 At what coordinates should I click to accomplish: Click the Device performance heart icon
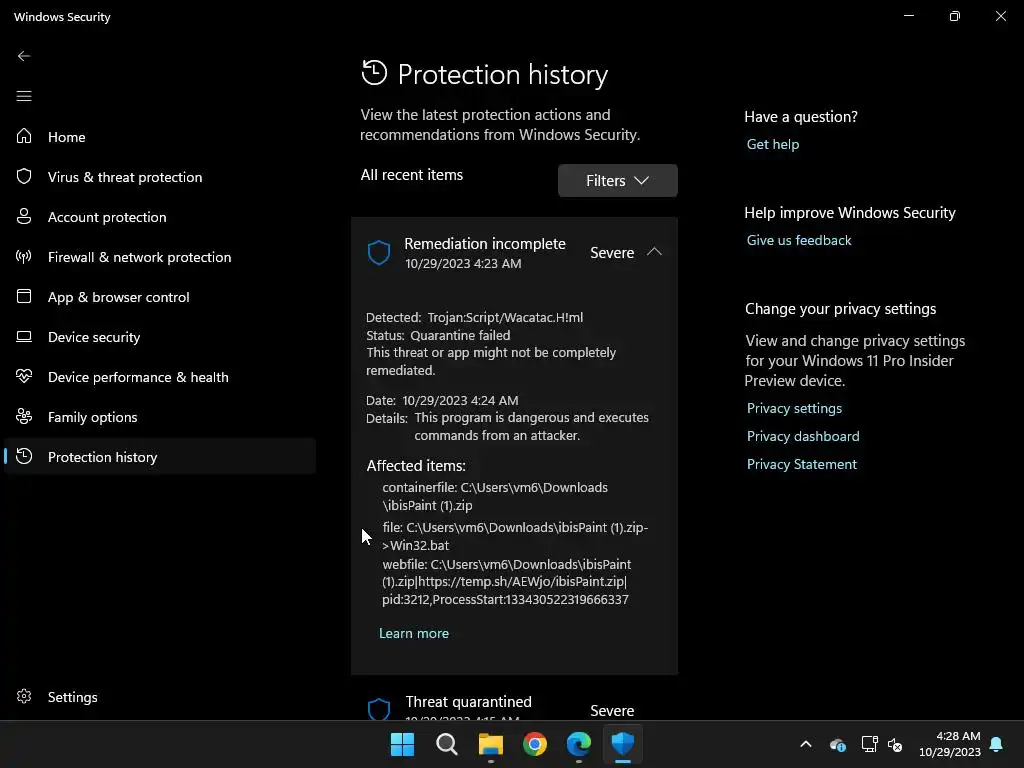tap(24, 376)
